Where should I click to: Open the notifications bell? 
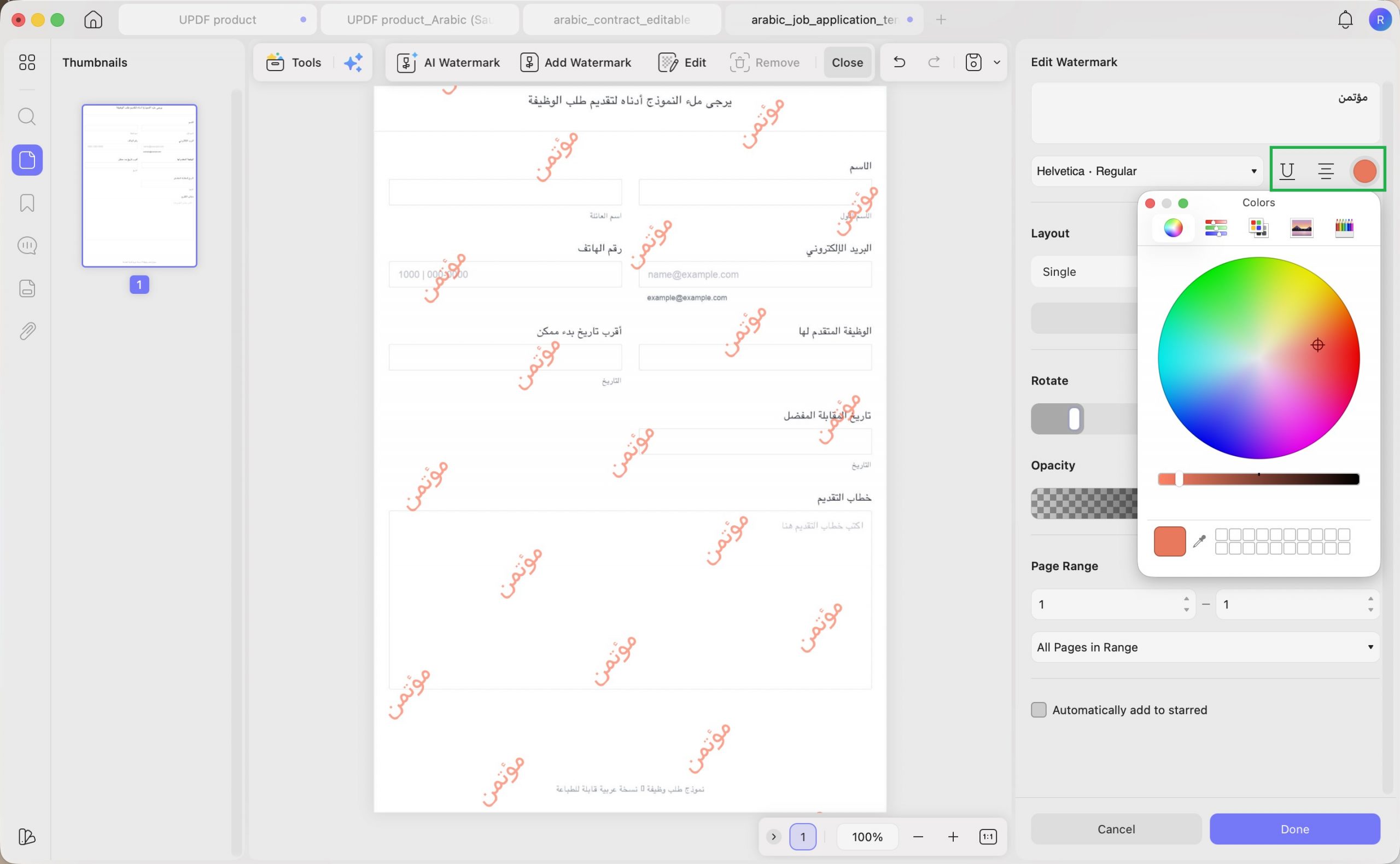tap(1345, 20)
